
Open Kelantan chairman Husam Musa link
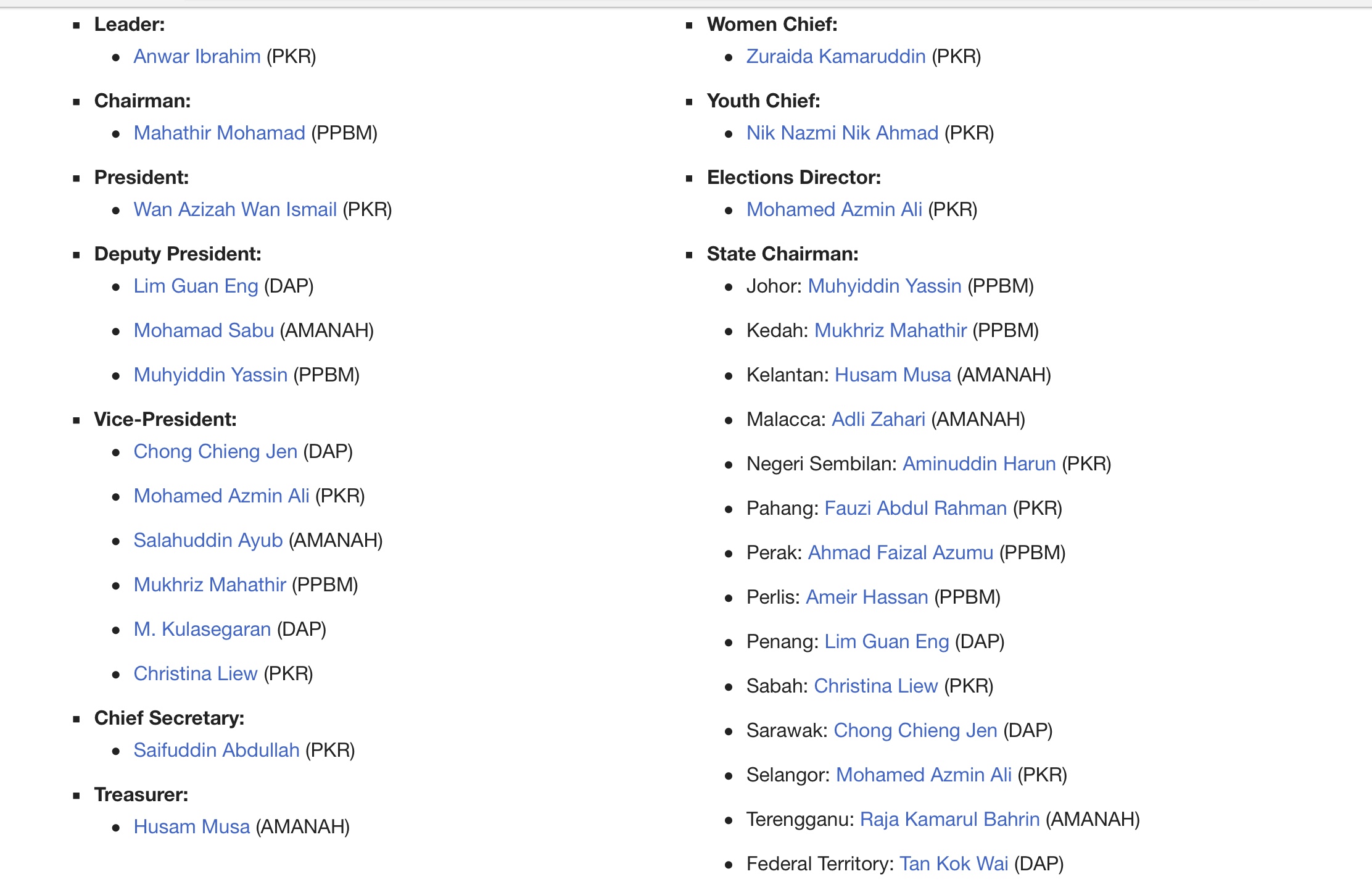(x=893, y=375)
